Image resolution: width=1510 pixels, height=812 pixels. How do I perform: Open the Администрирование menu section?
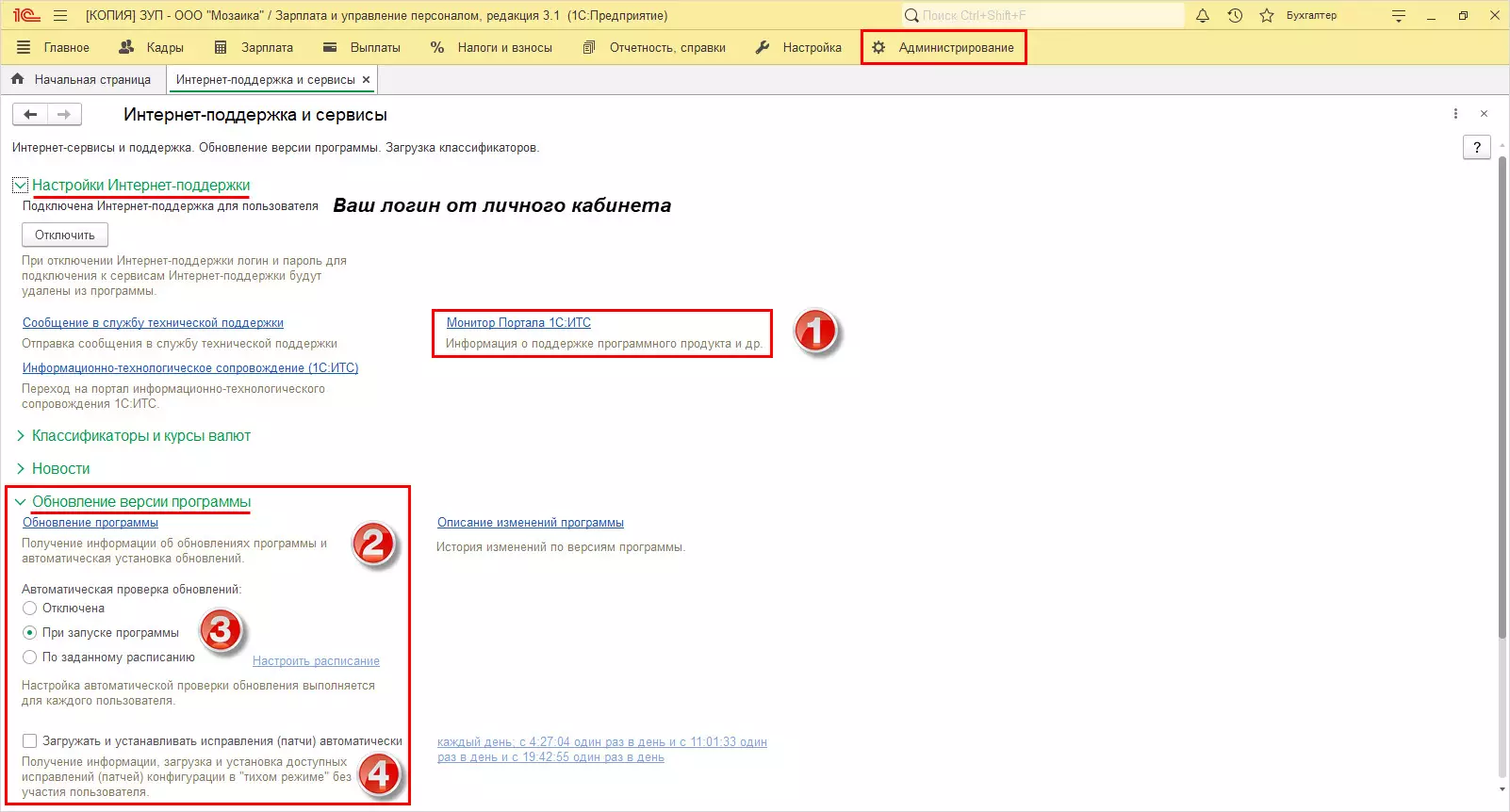pyautogui.click(x=944, y=47)
